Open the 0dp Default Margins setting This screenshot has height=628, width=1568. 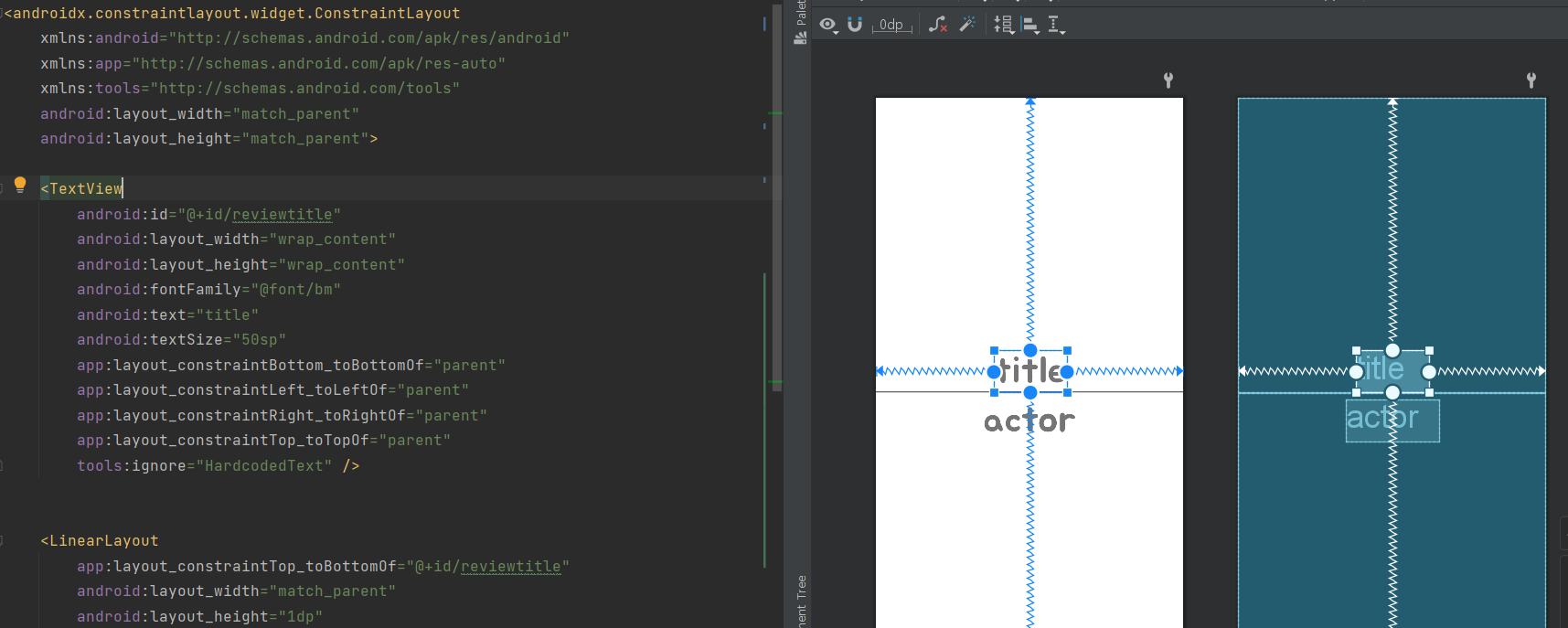893,25
